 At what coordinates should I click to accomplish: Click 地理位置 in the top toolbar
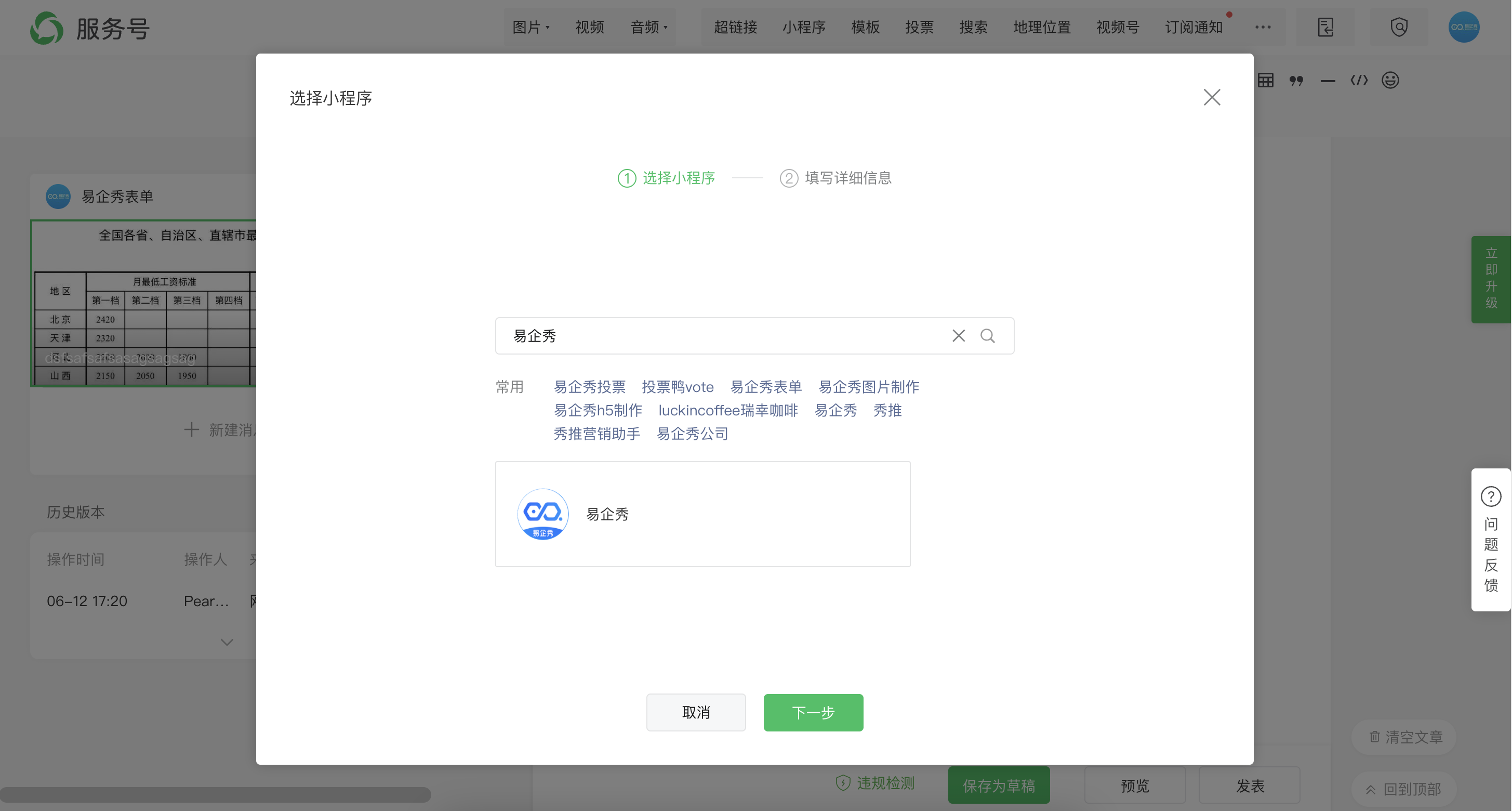click(1042, 27)
